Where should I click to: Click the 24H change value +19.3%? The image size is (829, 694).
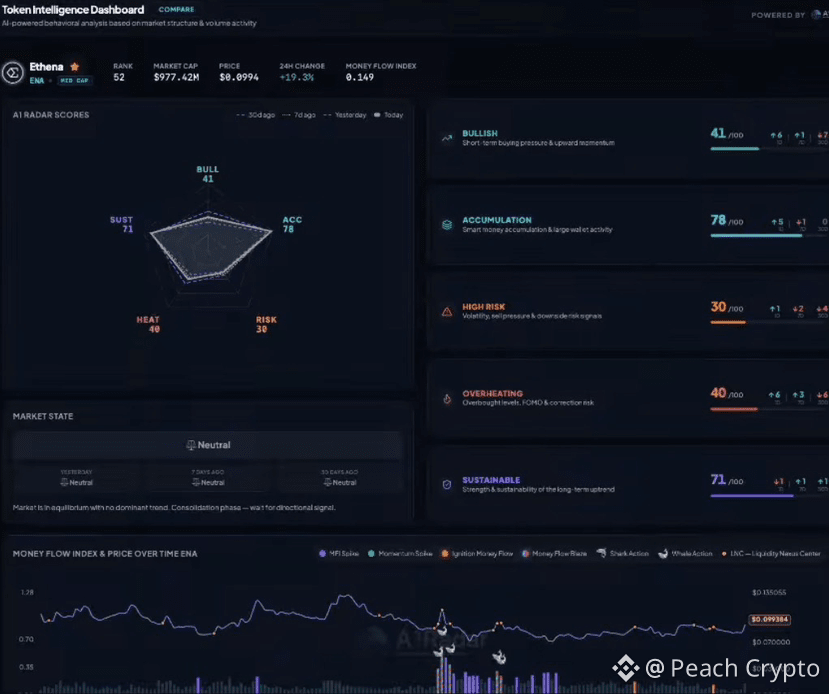297,77
